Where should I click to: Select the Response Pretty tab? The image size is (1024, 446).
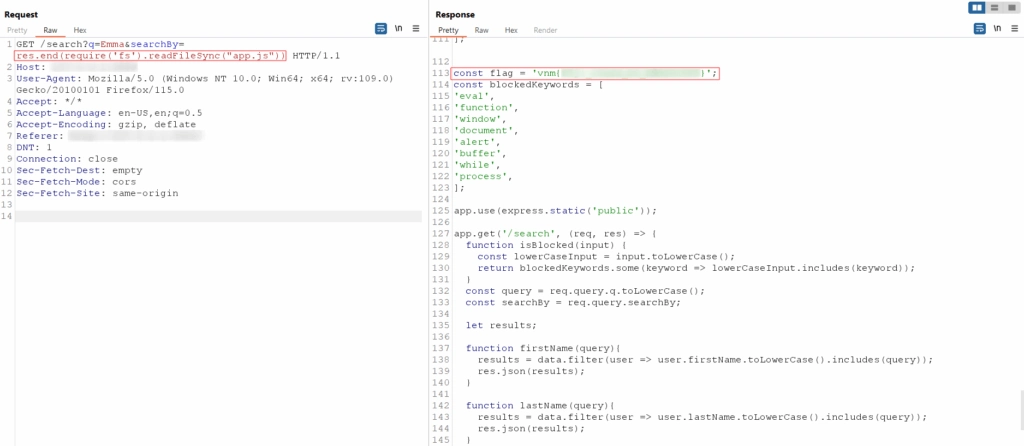(449, 31)
